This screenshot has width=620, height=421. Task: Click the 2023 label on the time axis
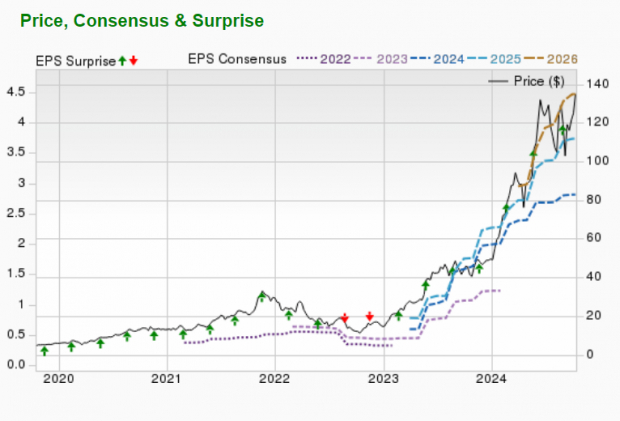pos(383,379)
